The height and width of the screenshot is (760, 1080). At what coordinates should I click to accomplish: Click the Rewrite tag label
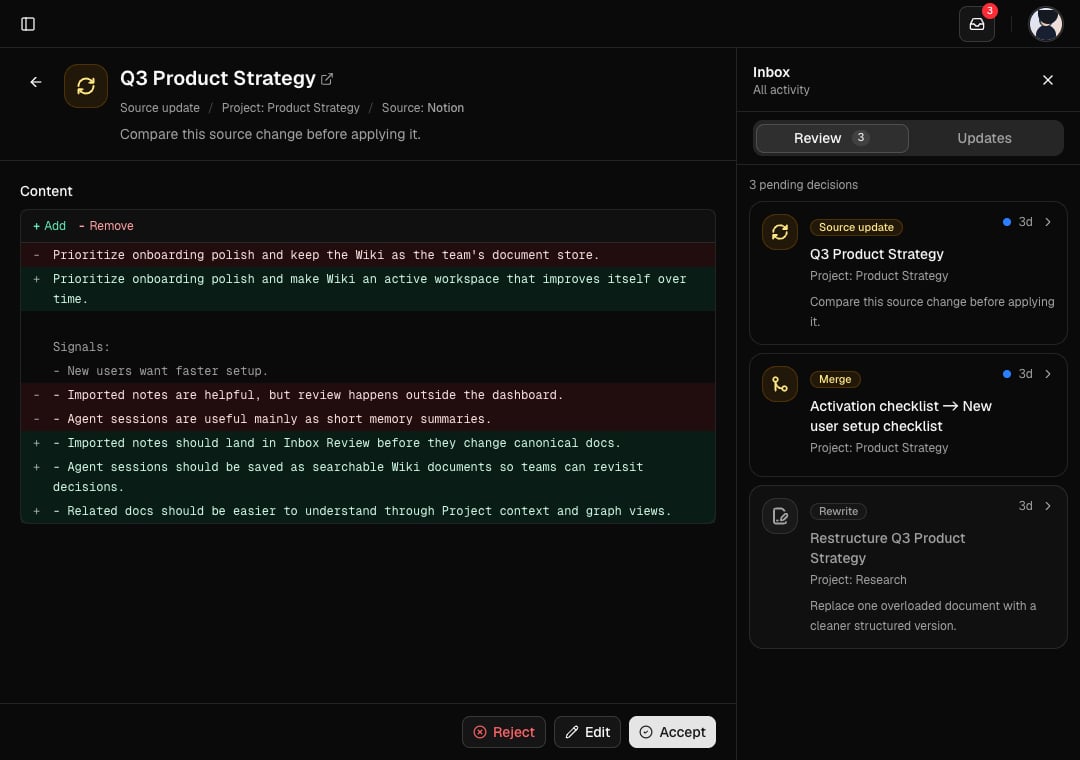pyautogui.click(x=838, y=511)
